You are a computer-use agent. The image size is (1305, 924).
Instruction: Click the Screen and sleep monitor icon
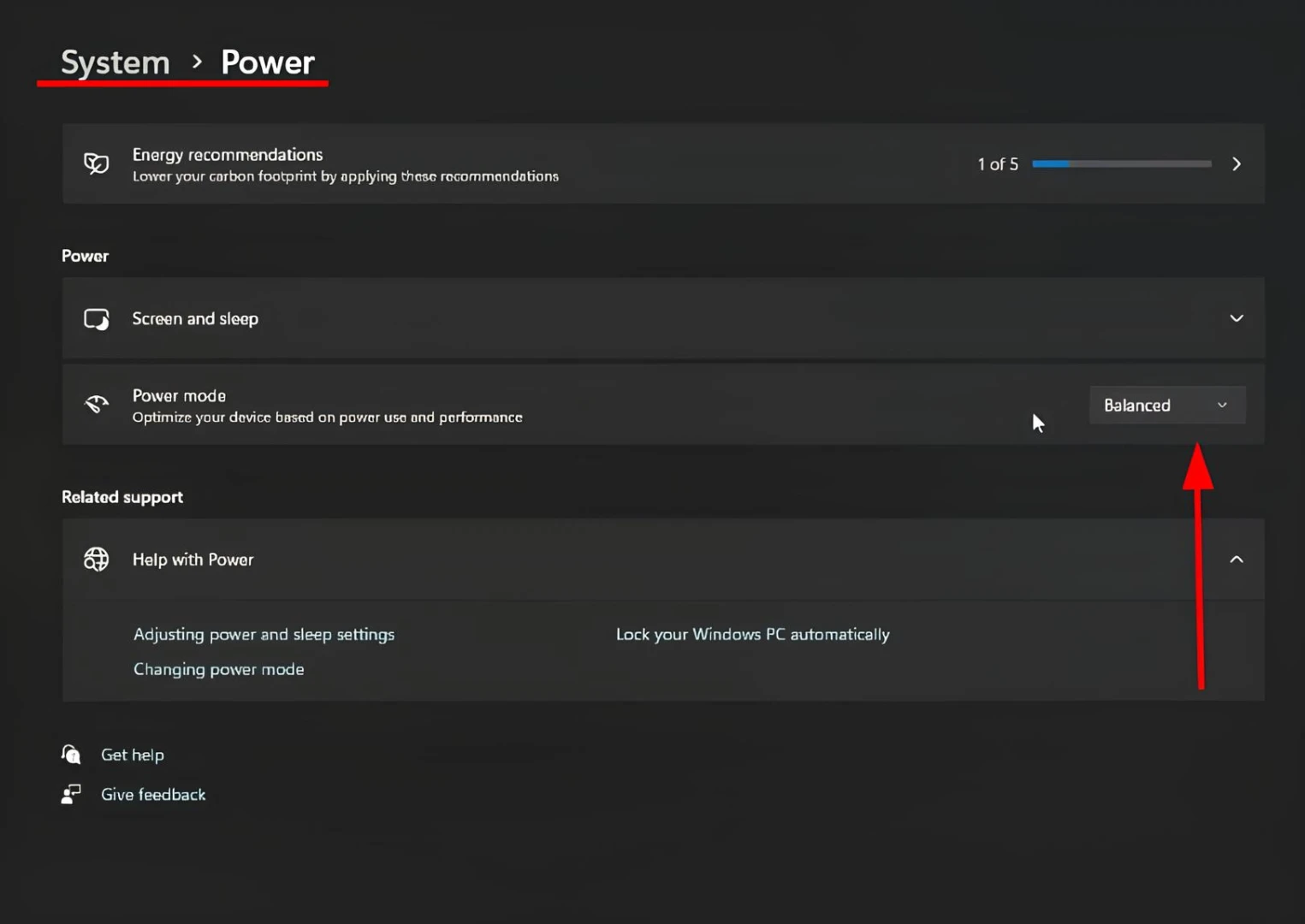tap(97, 319)
